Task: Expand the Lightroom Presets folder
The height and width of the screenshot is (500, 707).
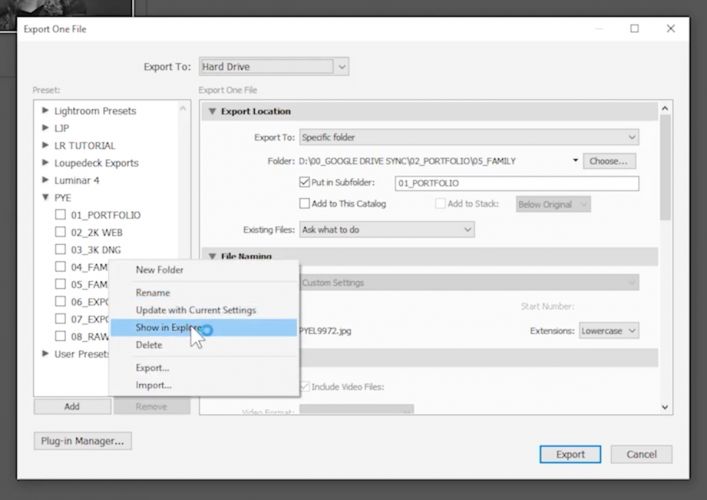Action: point(45,110)
